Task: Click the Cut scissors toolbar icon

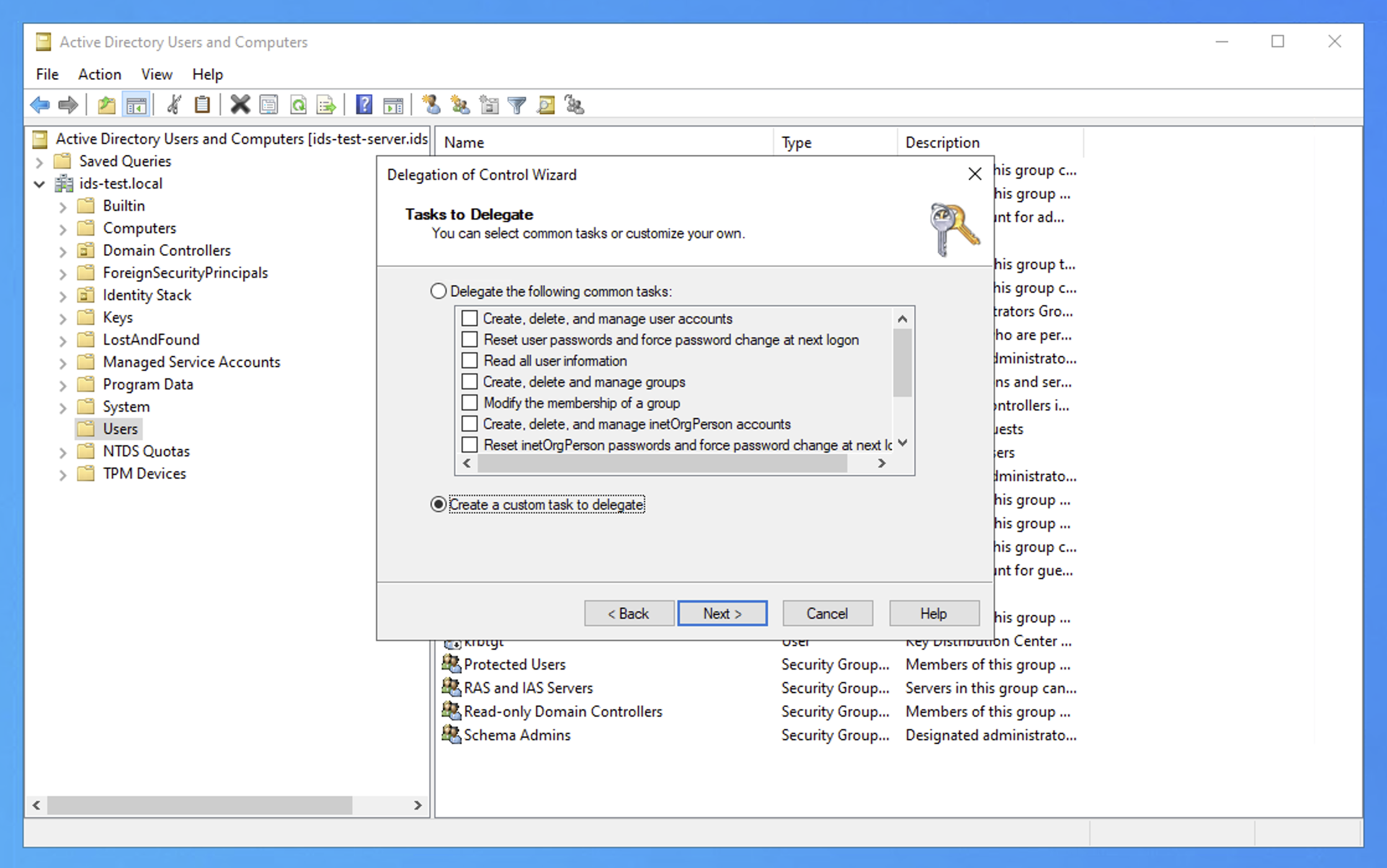Action: tap(174, 105)
